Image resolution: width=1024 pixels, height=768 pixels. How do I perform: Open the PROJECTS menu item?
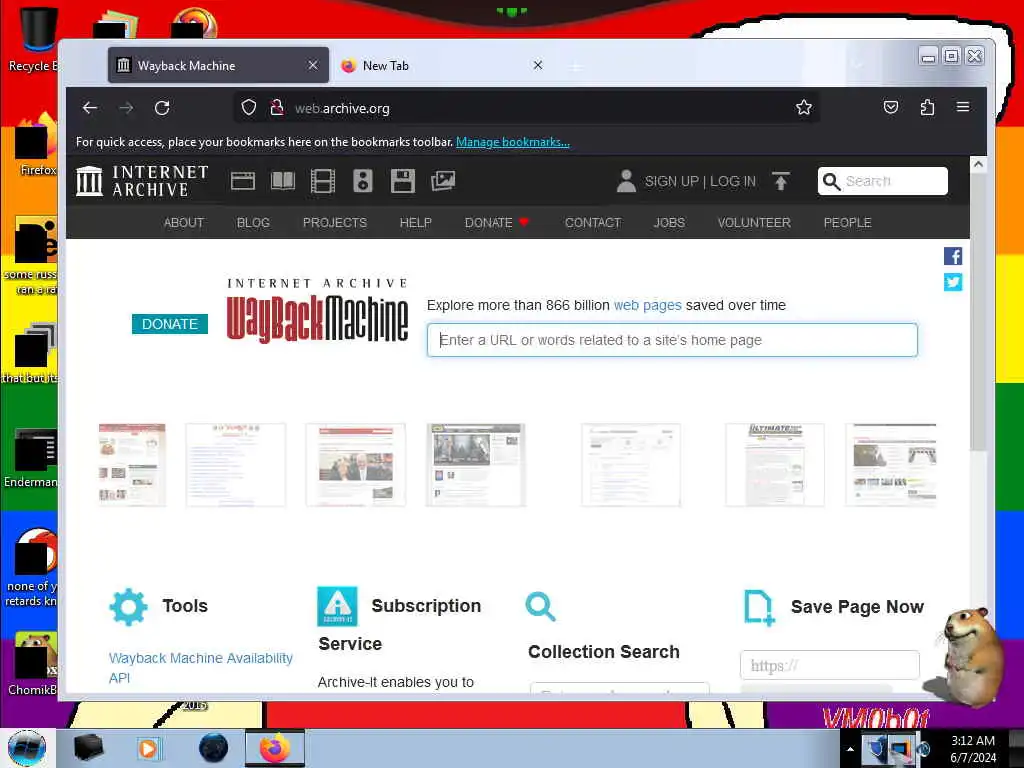[x=335, y=223]
